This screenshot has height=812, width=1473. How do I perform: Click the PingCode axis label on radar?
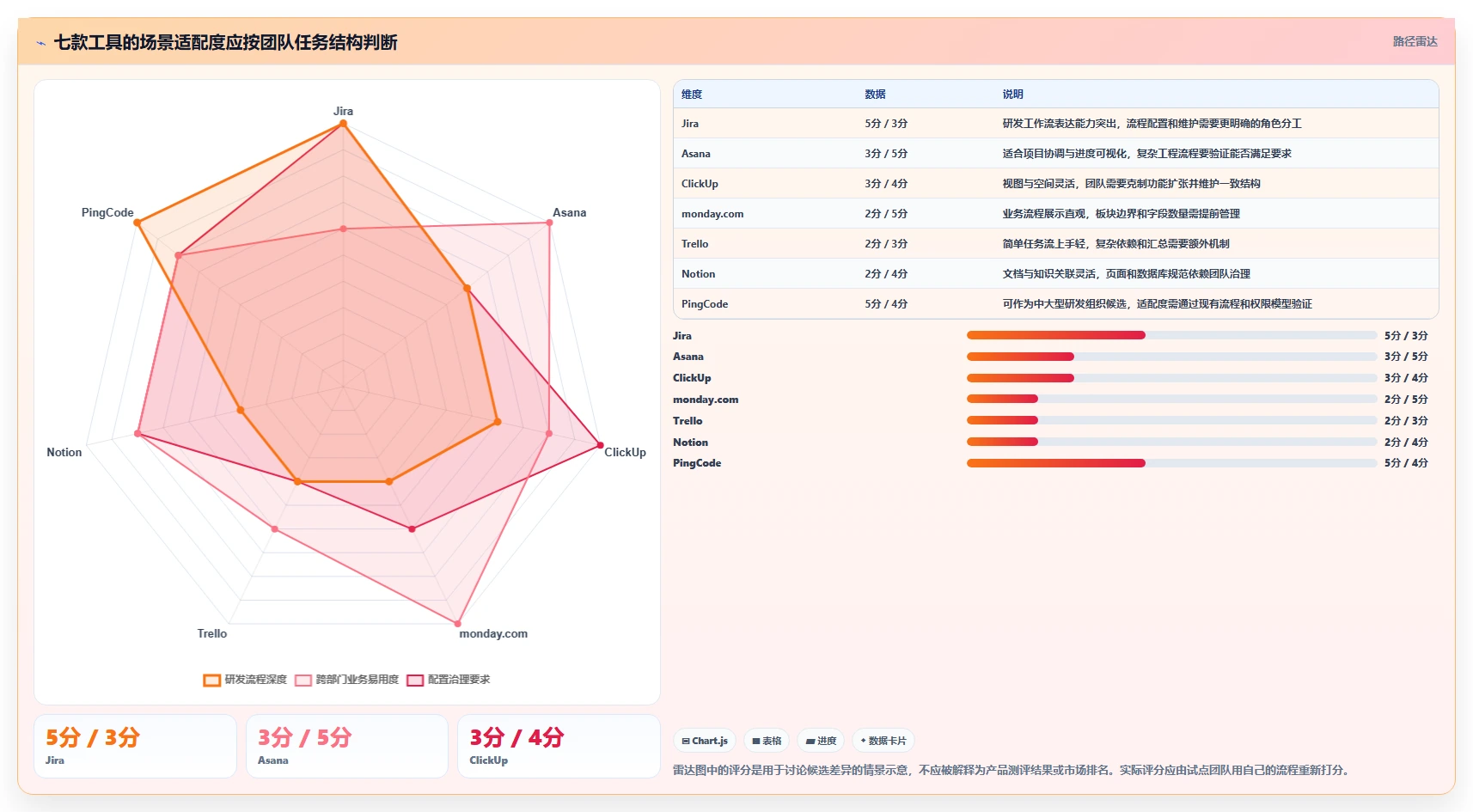tap(107, 212)
